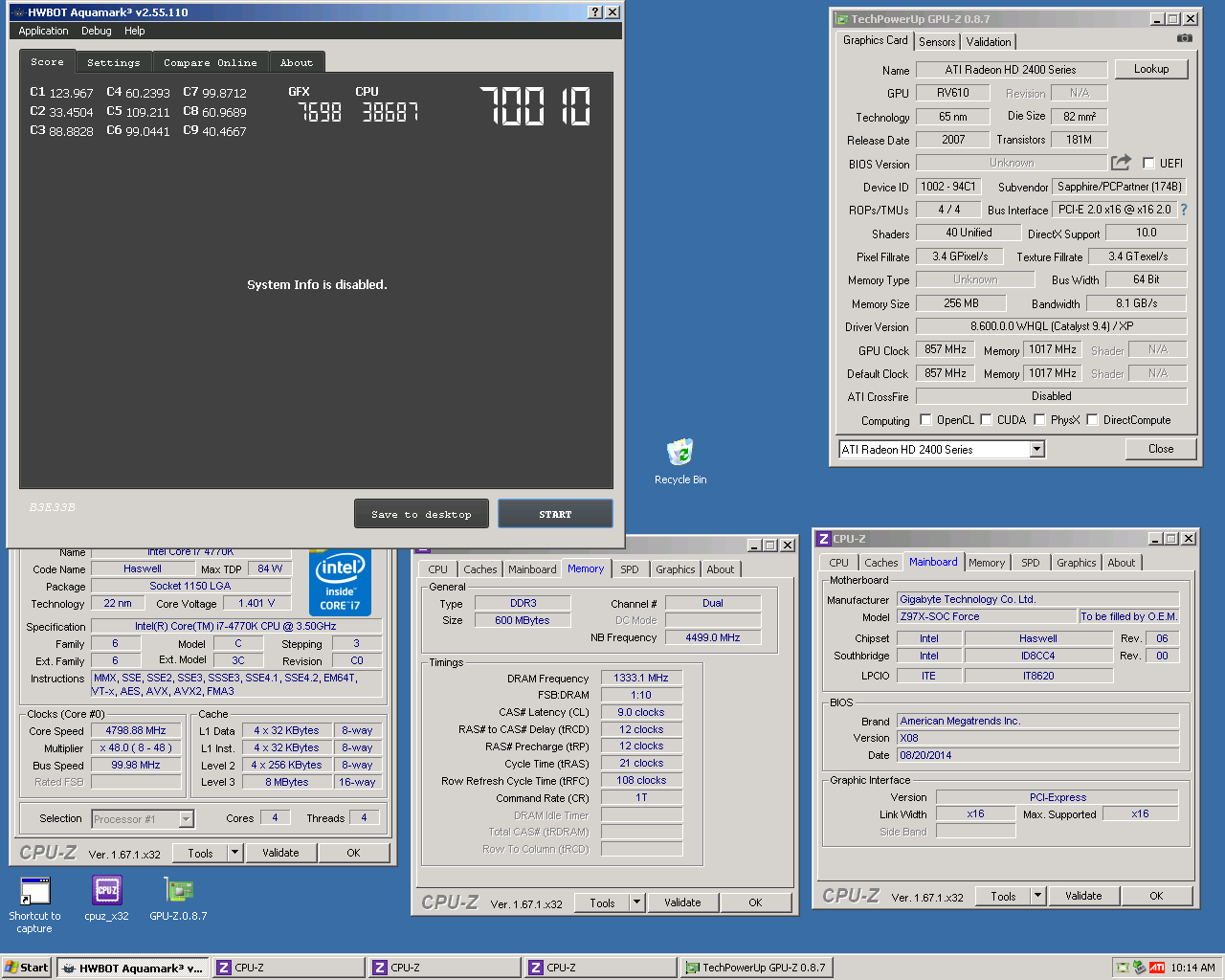The width and height of the screenshot is (1225, 980).
Task: Tick the CUDA computing checkbox
Action: click(986, 419)
